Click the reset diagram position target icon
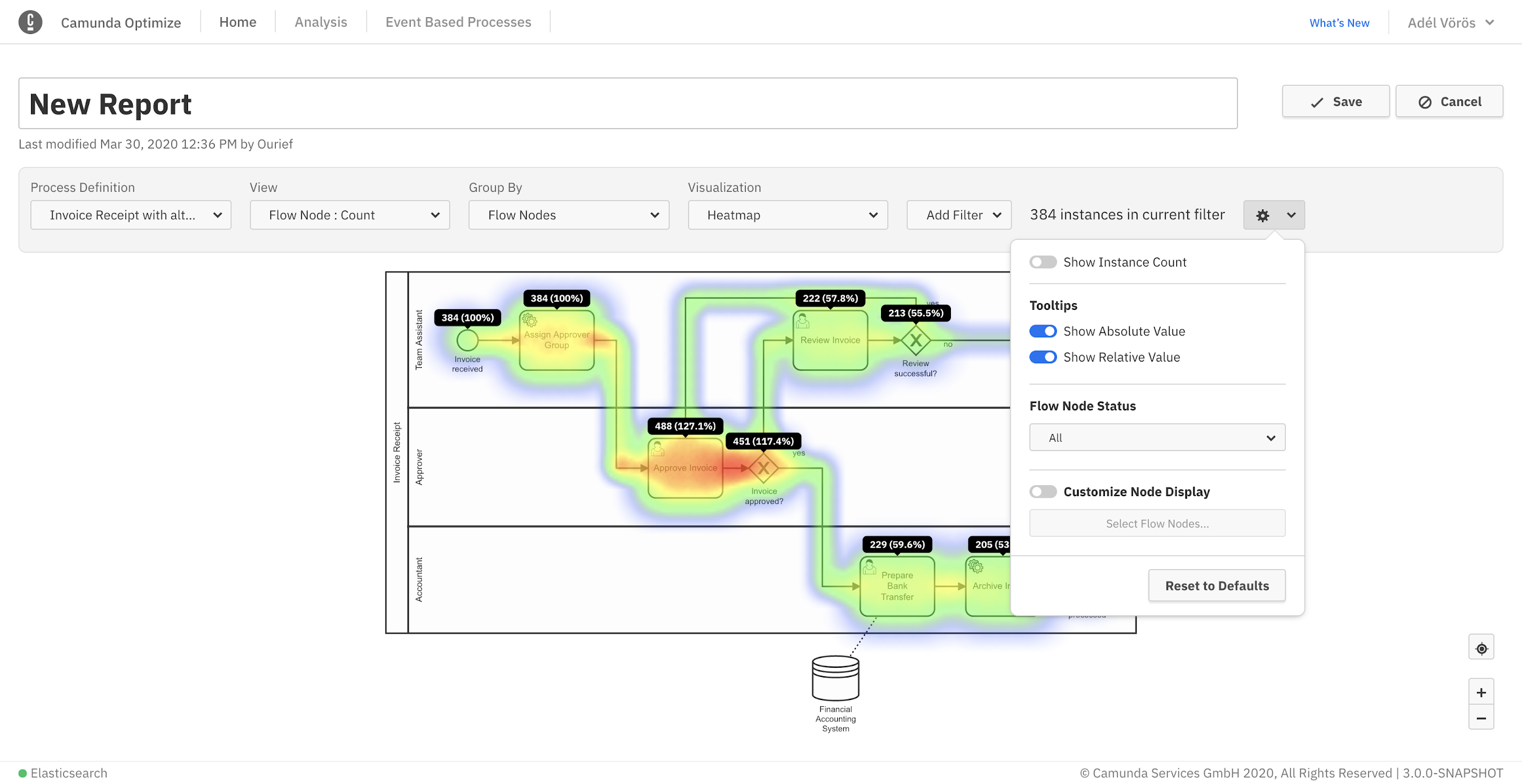 [1481, 648]
